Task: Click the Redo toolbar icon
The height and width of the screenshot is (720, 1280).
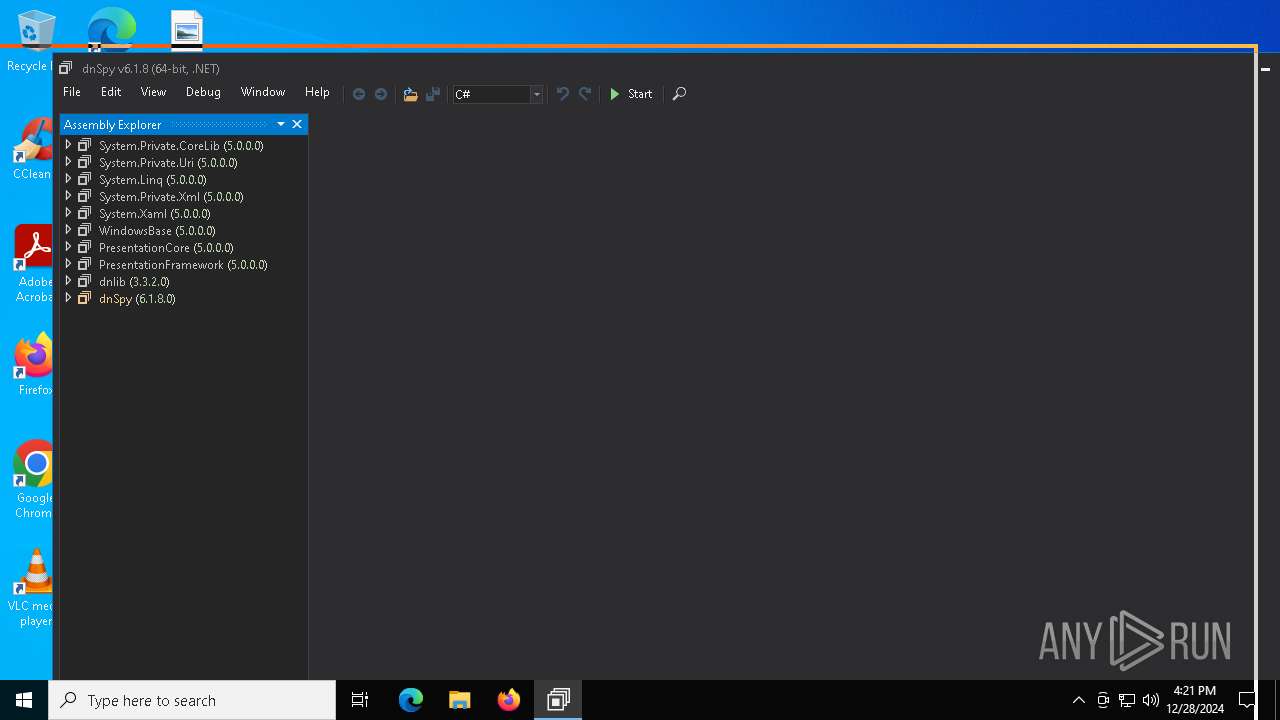Action: point(585,94)
